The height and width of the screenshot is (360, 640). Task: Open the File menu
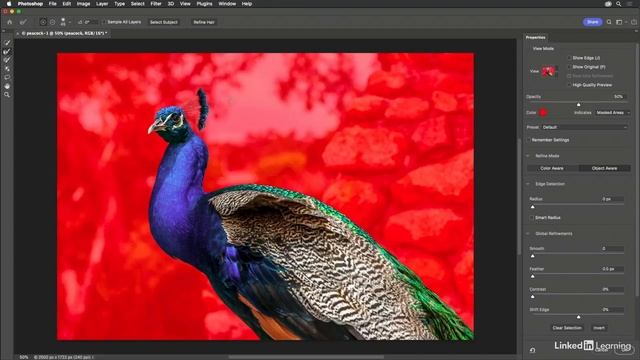point(53,4)
